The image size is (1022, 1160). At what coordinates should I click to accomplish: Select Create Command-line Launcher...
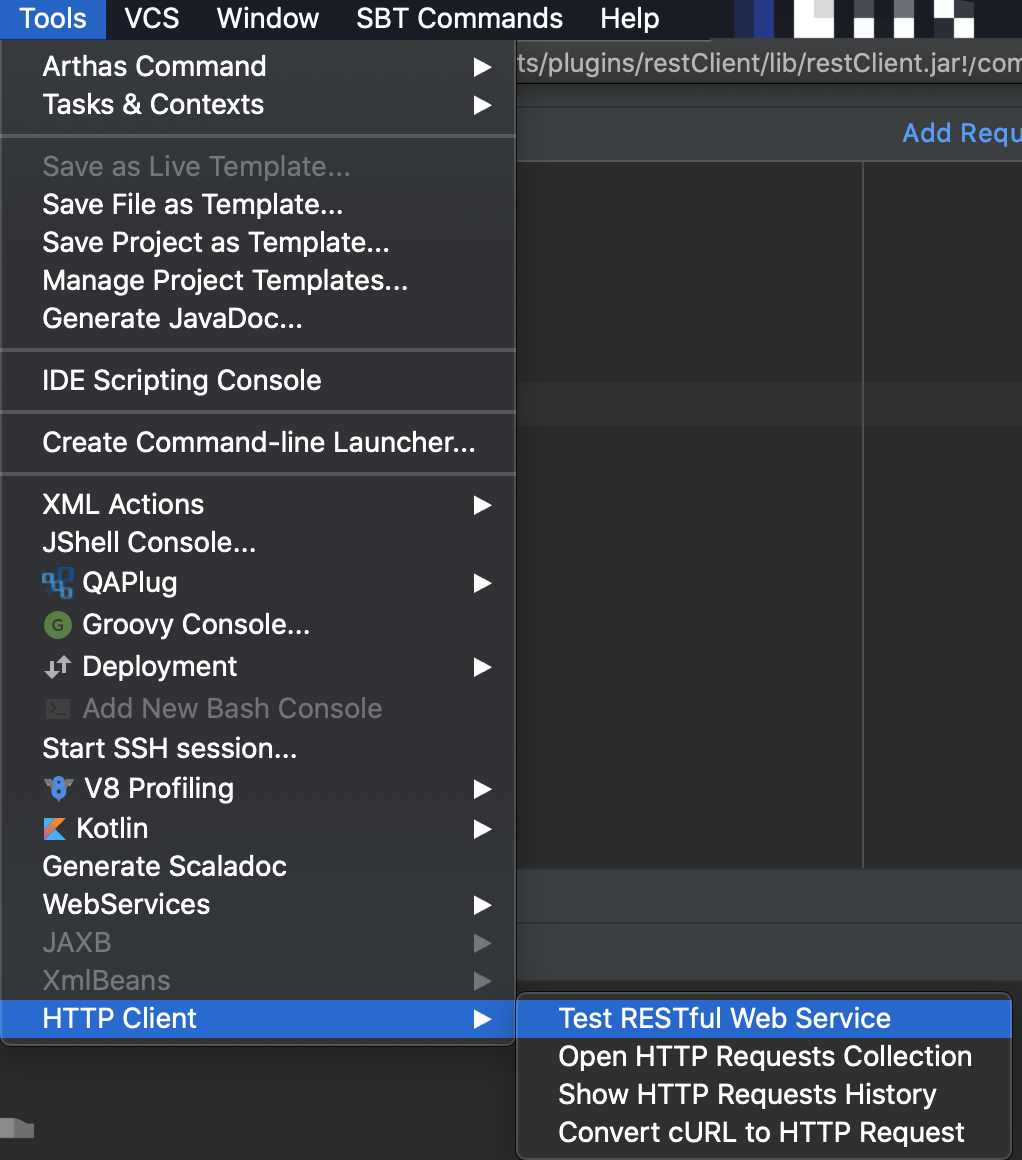pos(258,442)
